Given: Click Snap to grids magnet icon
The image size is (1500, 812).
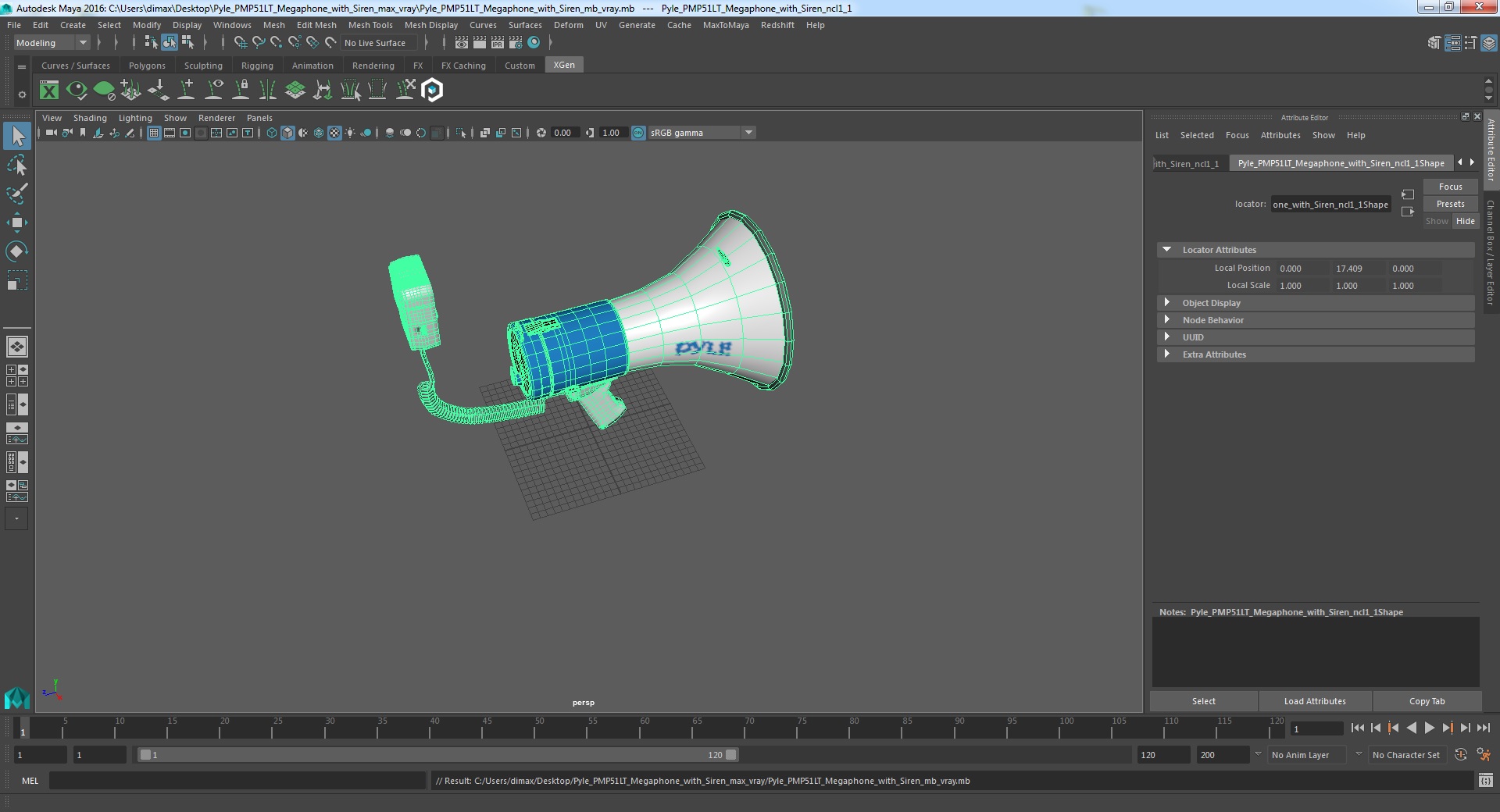Looking at the screenshot, I should click(x=241, y=43).
